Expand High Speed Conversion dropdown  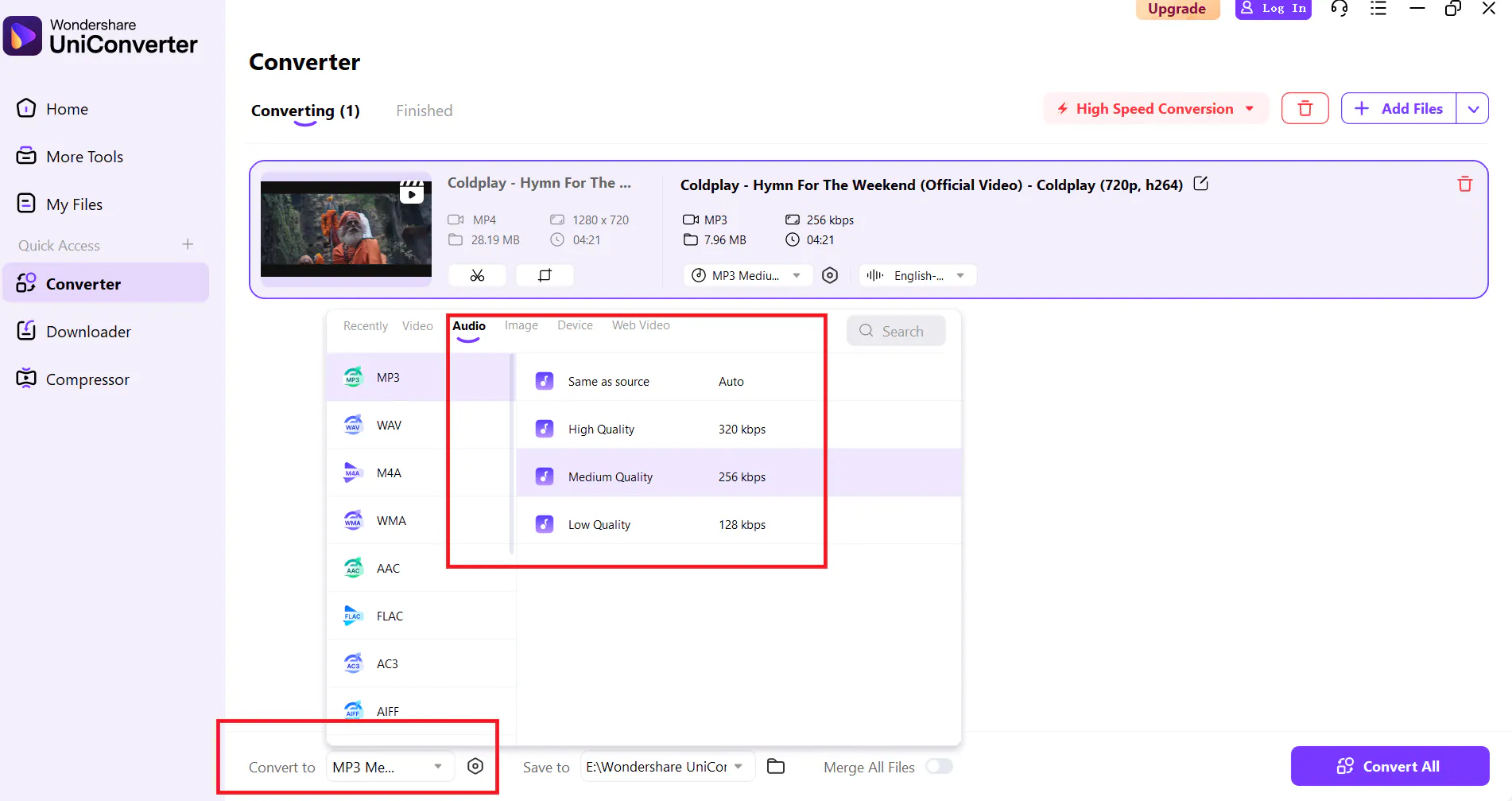click(x=1250, y=109)
